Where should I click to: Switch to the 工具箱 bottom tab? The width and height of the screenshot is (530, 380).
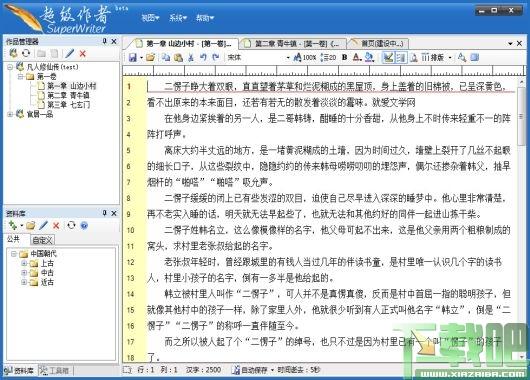[55, 371]
